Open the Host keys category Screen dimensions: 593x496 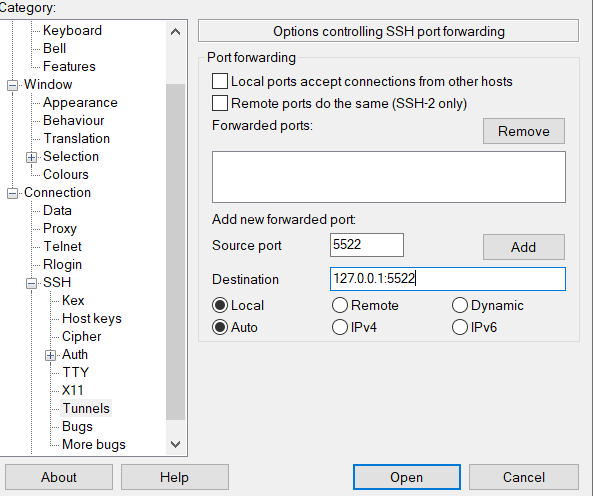pos(92,318)
